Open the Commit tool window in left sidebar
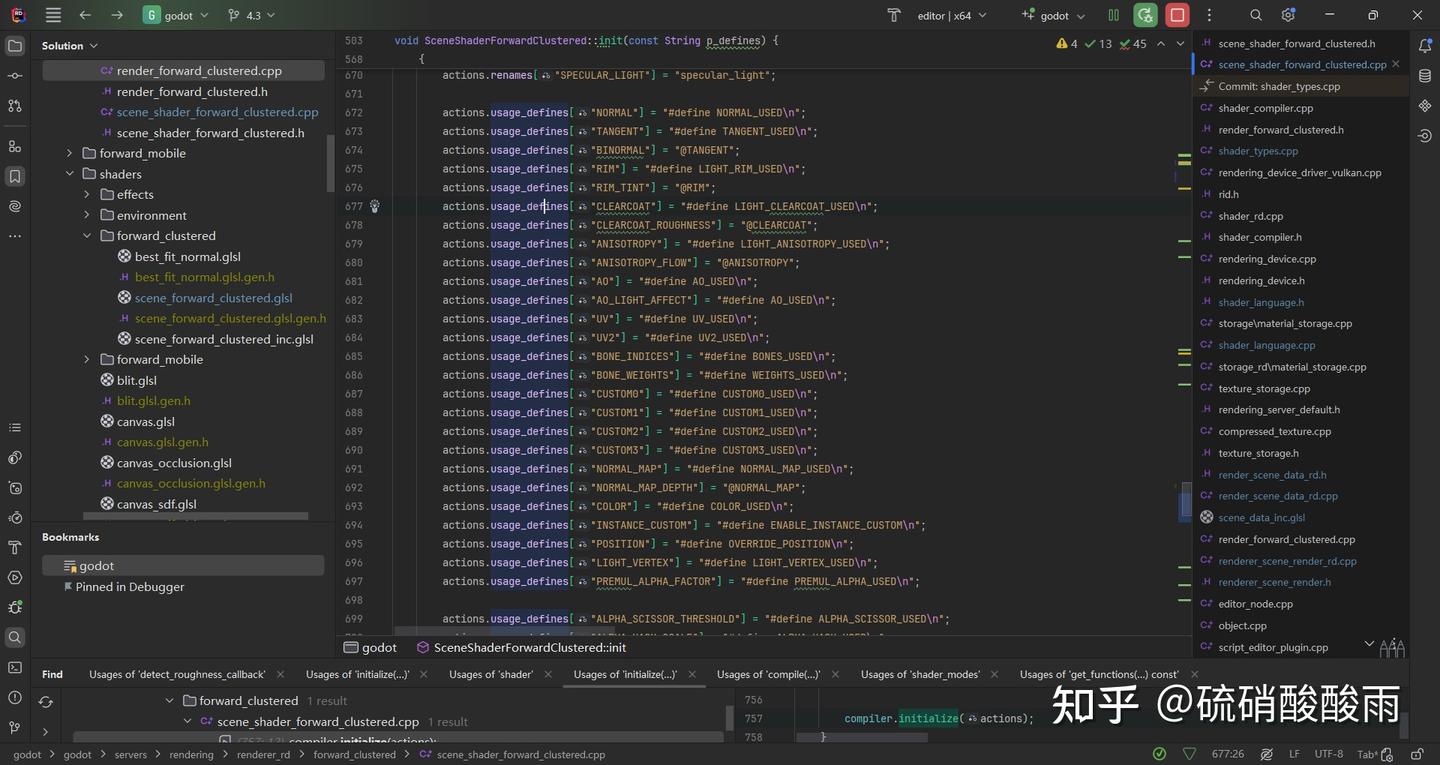Image resolution: width=1440 pixels, height=765 pixels. pos(14,76)
